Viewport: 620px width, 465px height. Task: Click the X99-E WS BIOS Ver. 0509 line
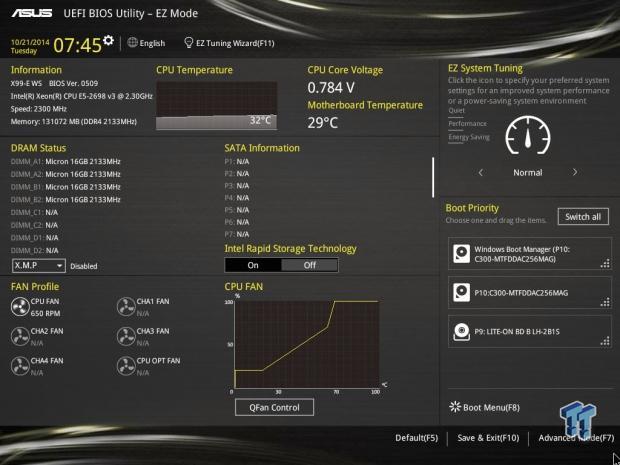[x=55, y=83]
